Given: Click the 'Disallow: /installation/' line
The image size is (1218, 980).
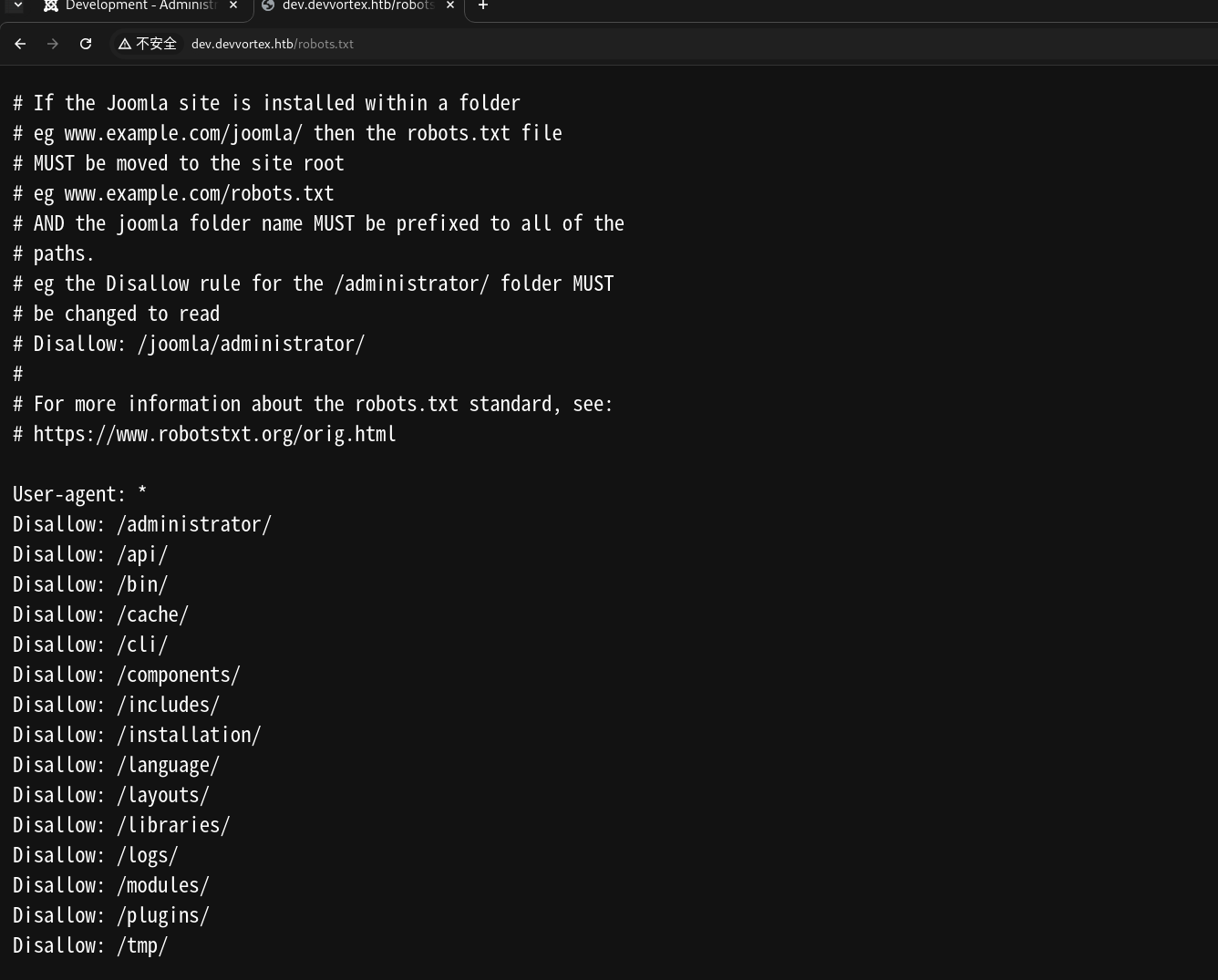Looking at the screenshot, I should pos(137,735).
